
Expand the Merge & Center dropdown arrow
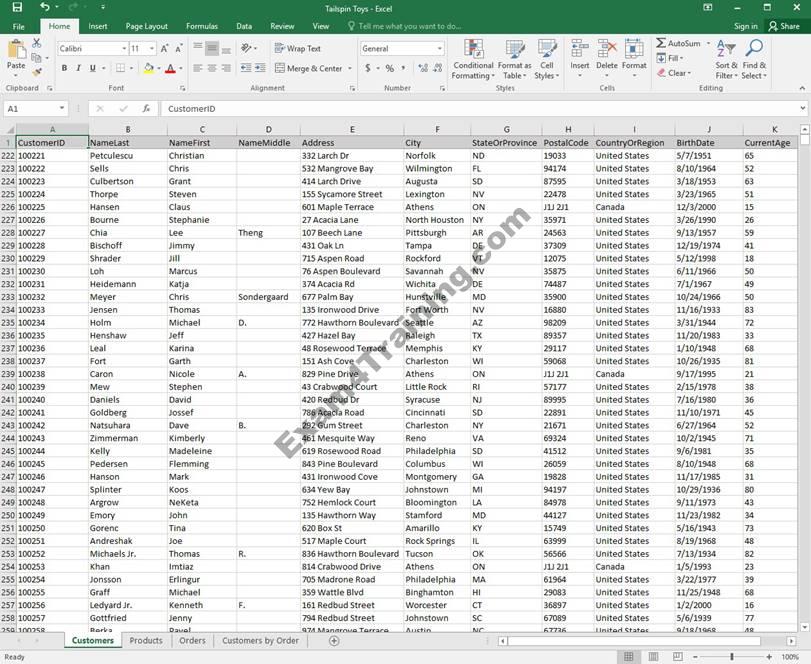click(350, 69)
